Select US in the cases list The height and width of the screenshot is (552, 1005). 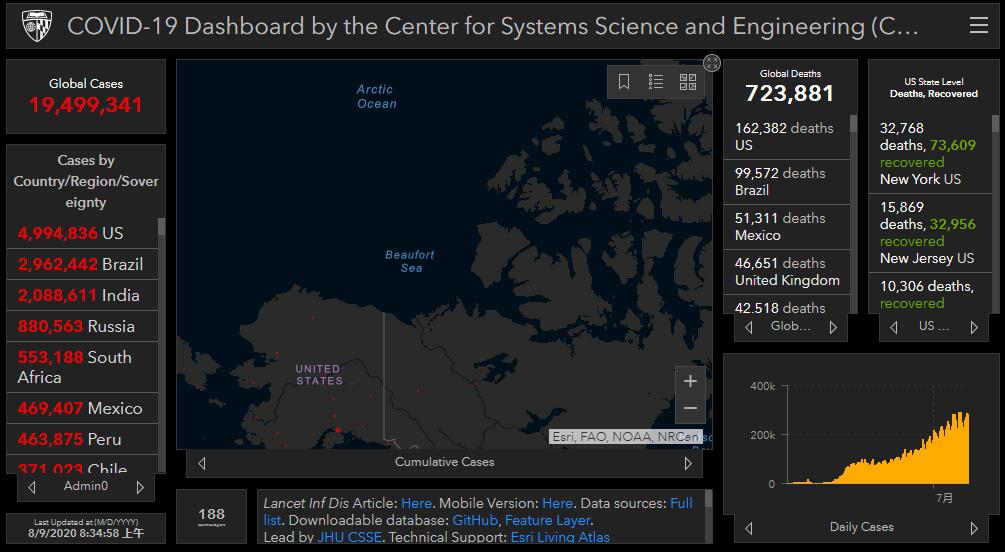click(70, 233)
